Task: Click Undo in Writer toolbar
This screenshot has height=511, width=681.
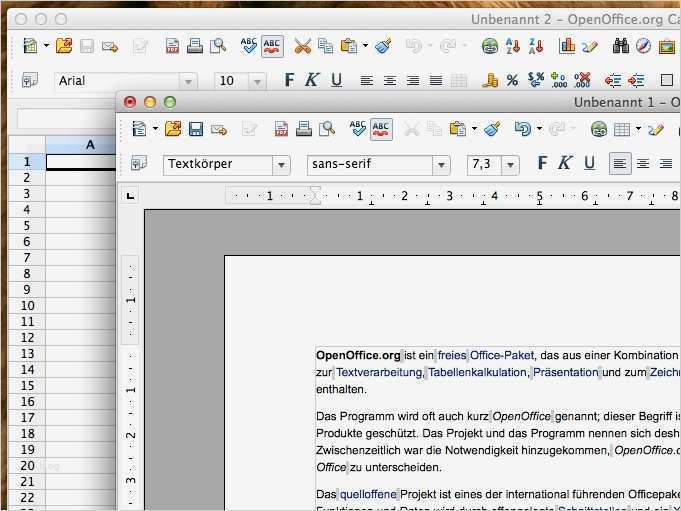Action: tap(522, 129)
